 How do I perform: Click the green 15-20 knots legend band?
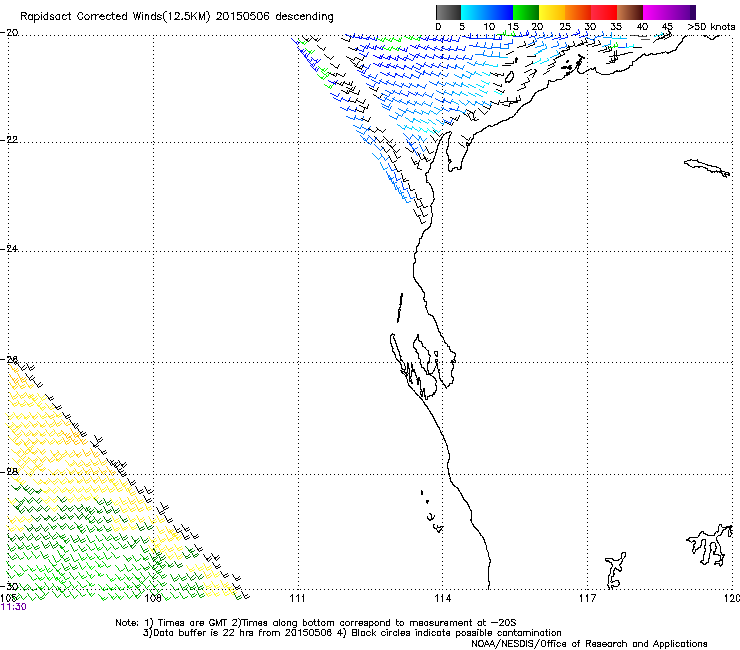click(525, 12)
